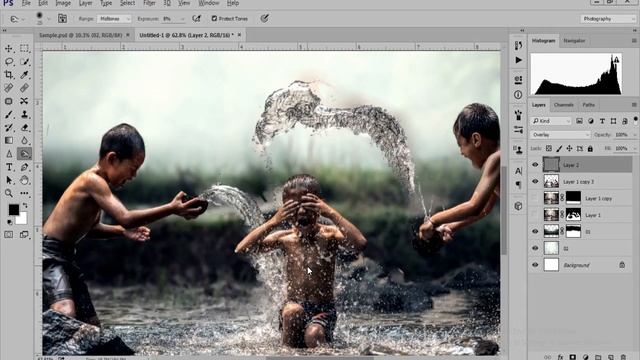Toggle lock image pixels brush icon
This screenshot has width=640, height=360.
point(559,149)
